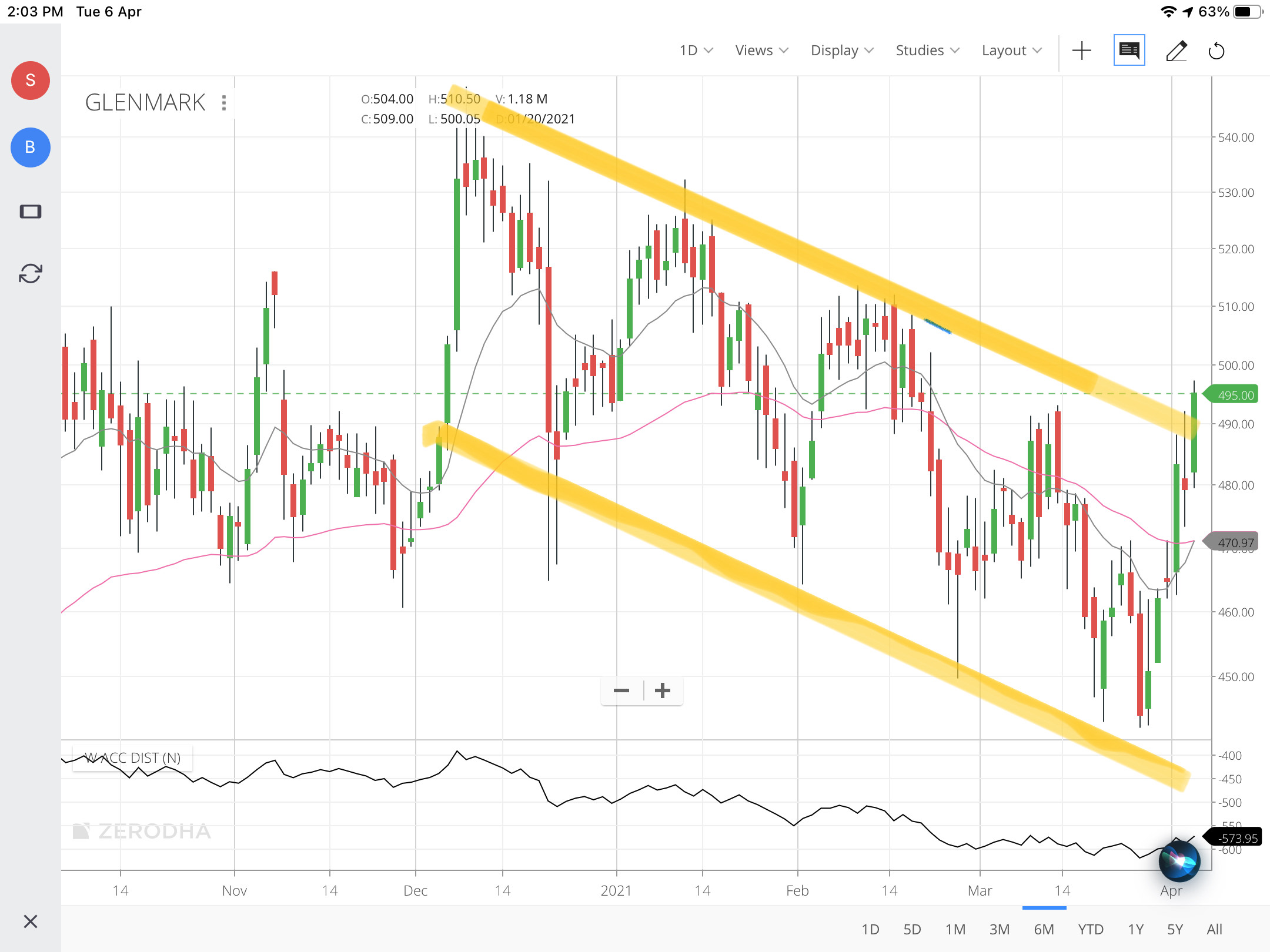Image resolution: width=1270 pixels, height=952 pixels.
Task: Open the Layout menu
Action: tap(1011, 51)
